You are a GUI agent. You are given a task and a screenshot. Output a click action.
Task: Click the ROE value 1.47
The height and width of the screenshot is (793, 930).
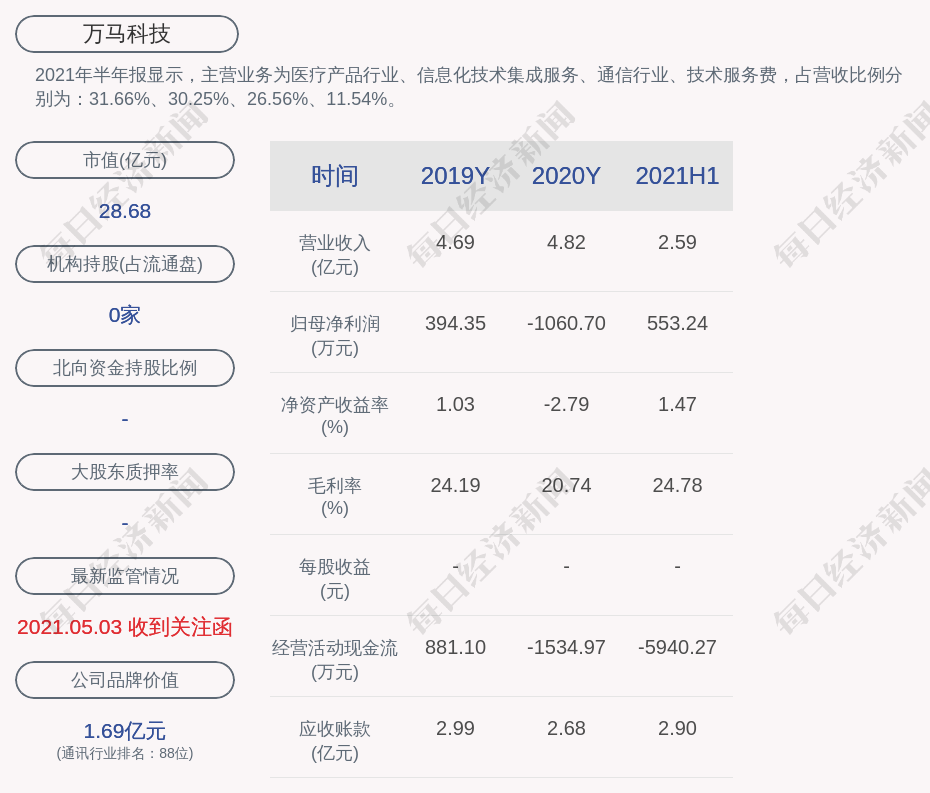tap(677, 405)
